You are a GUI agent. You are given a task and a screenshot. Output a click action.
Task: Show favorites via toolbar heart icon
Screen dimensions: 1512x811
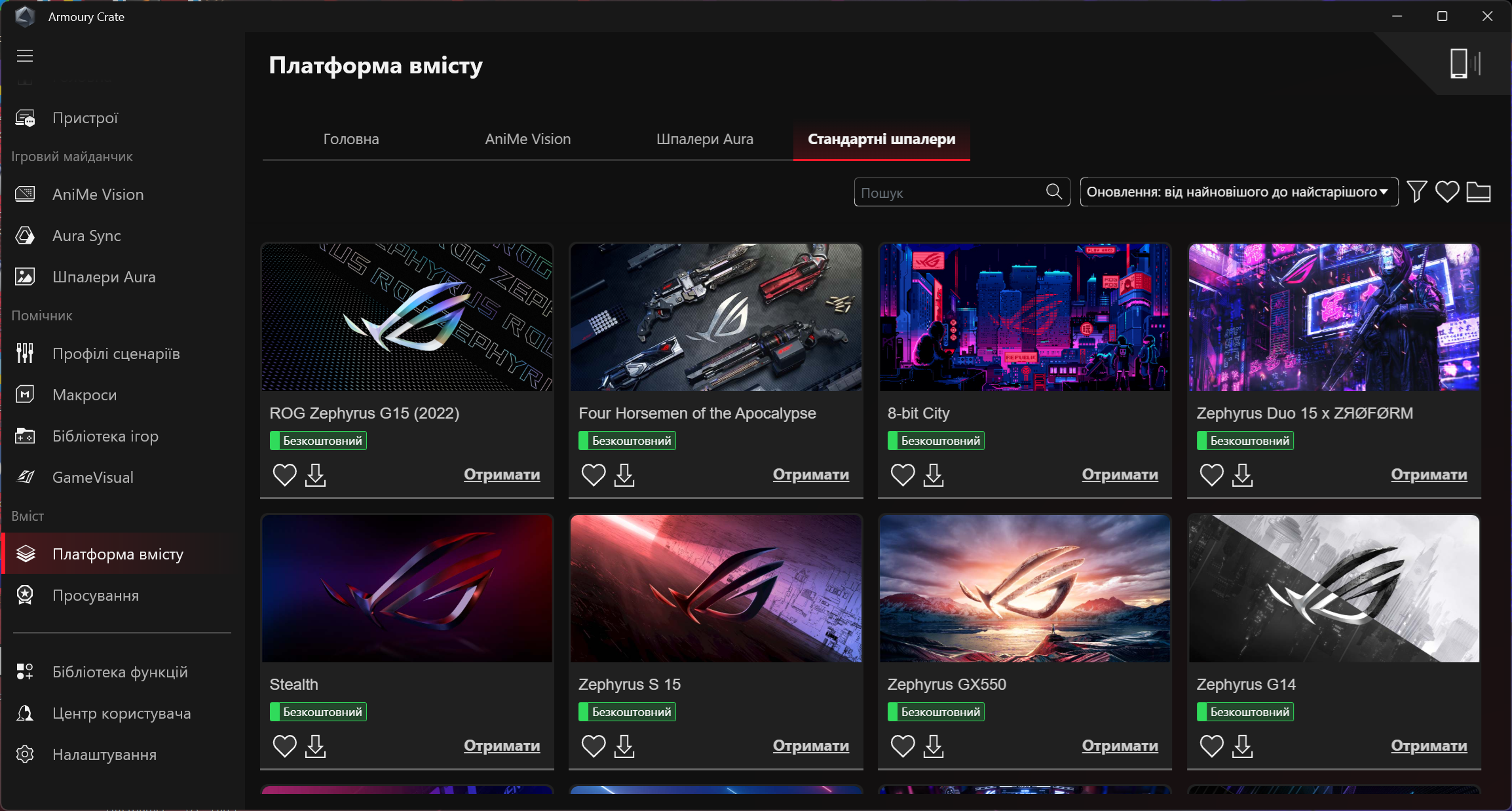(1447, 192)
